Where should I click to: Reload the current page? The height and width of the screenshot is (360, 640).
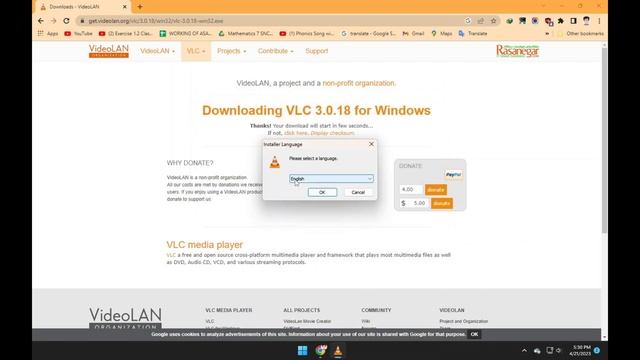coord(66,21)
